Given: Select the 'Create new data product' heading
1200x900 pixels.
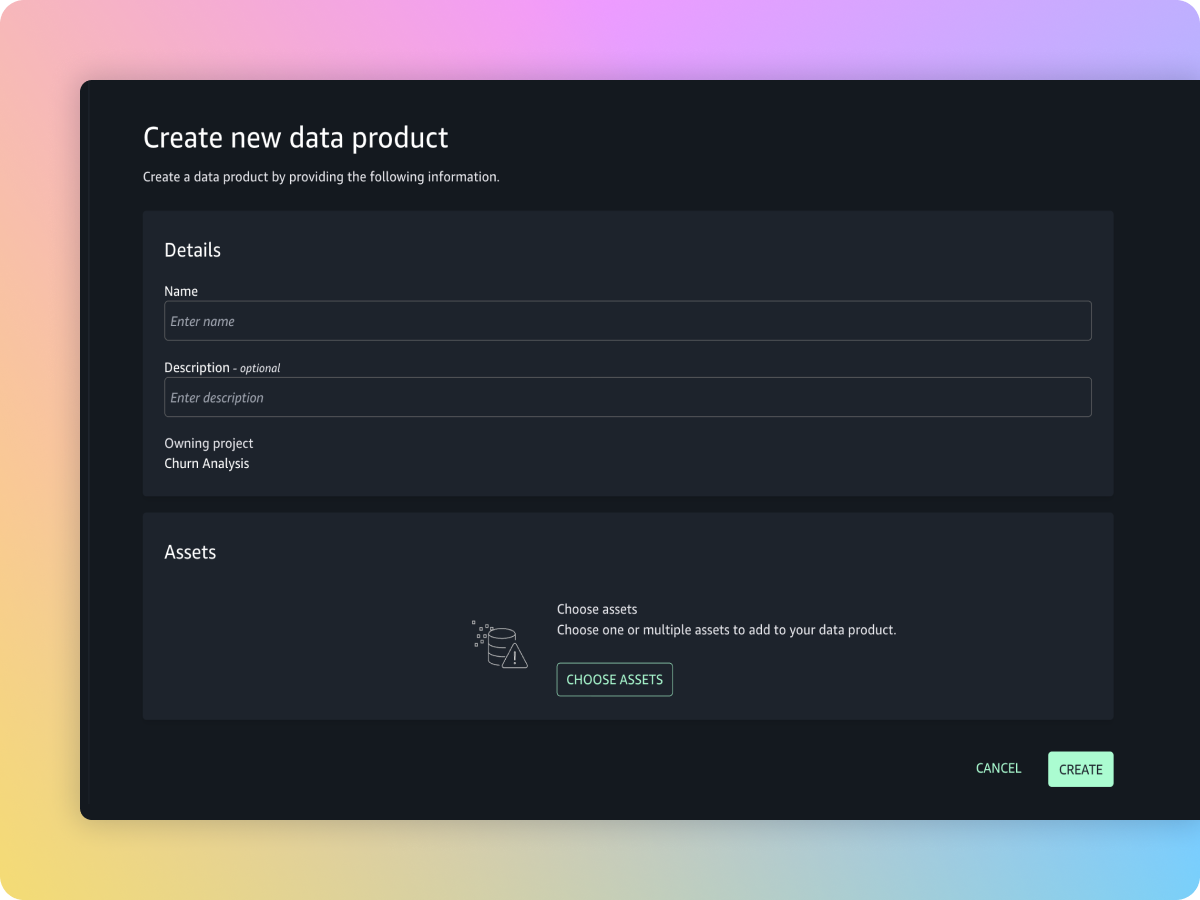Looking at the screenshot, I should [295, 137].
